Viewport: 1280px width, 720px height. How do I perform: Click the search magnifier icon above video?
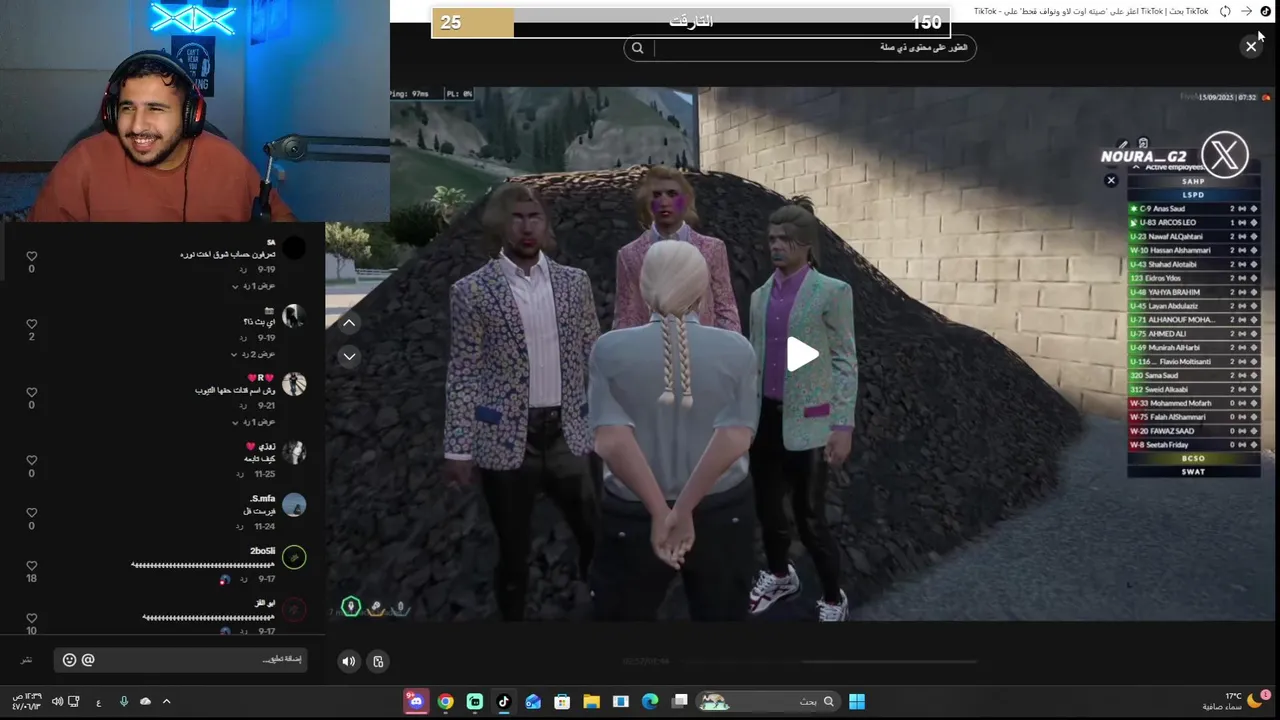[638, 48]
